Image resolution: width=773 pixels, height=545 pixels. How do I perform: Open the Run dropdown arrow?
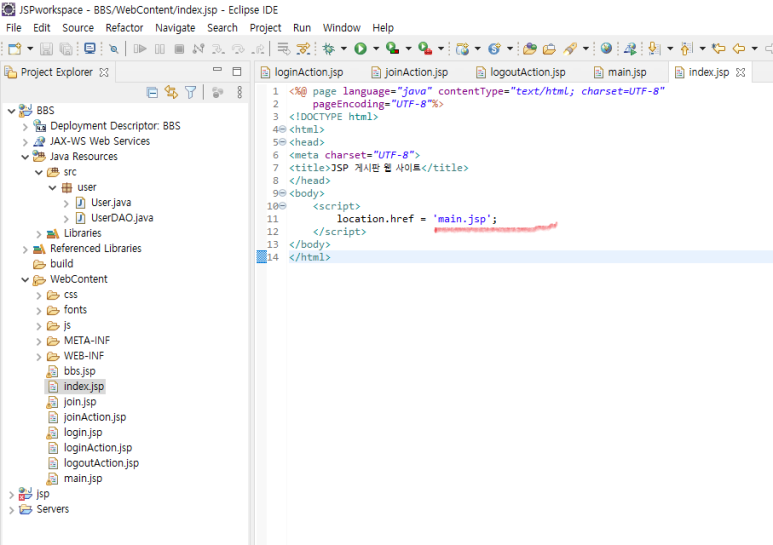tap(376, 48)
